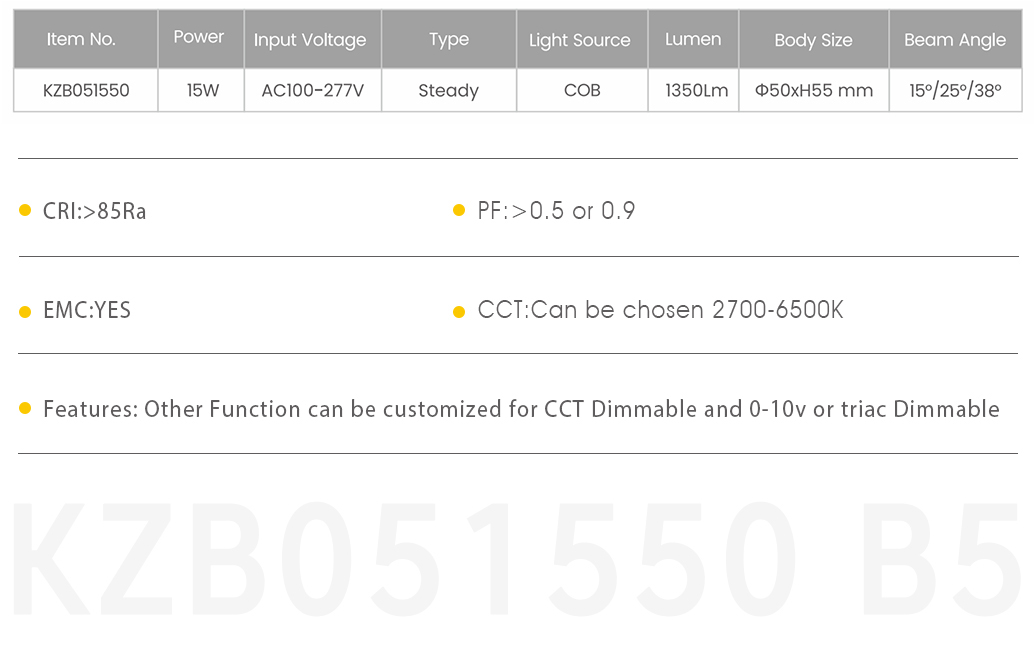Click the 1350Lm lumen value cell
The width and height of the screenshot is (1034, 646).
pos(693,90)
